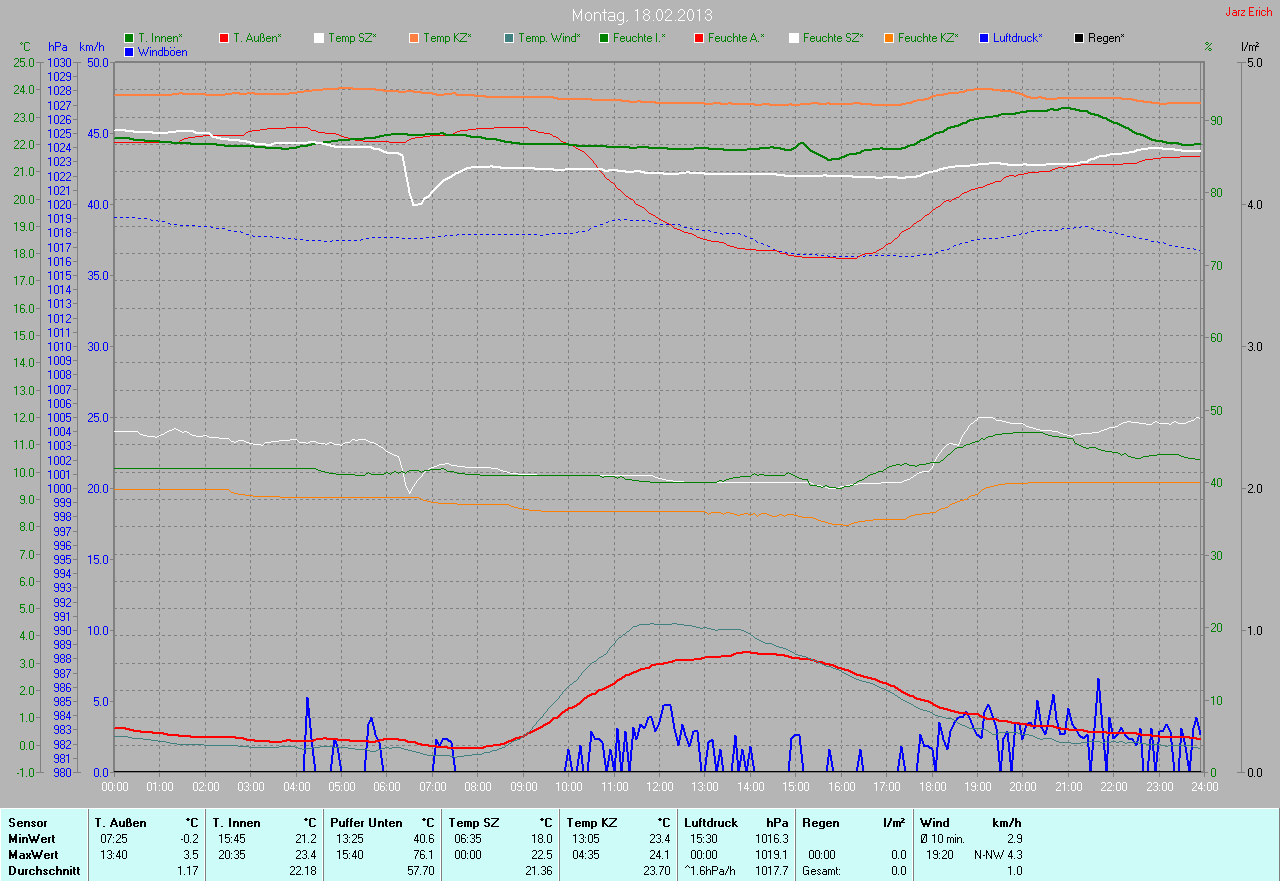The width and height of the screenshot is (1280, 881).
Task: Select the white Temp SZ legend marker
Action: point(319,38)
